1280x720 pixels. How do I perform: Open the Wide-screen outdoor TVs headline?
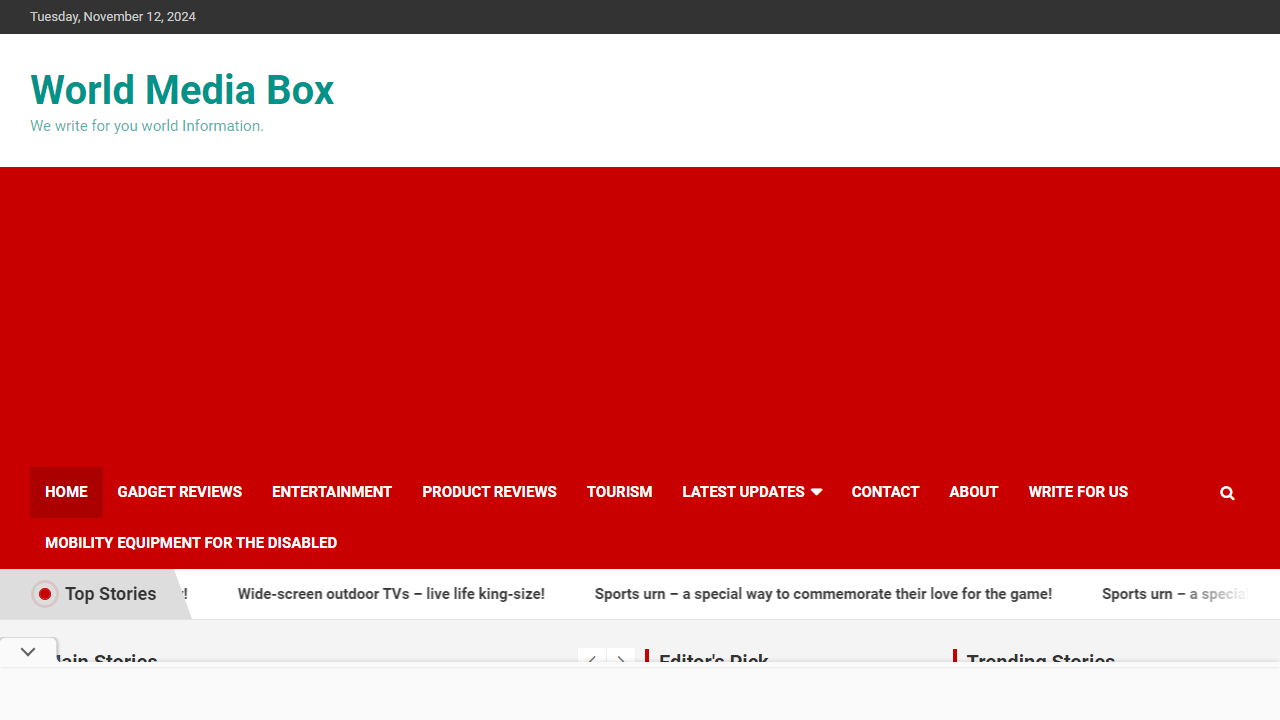[391, 593]
